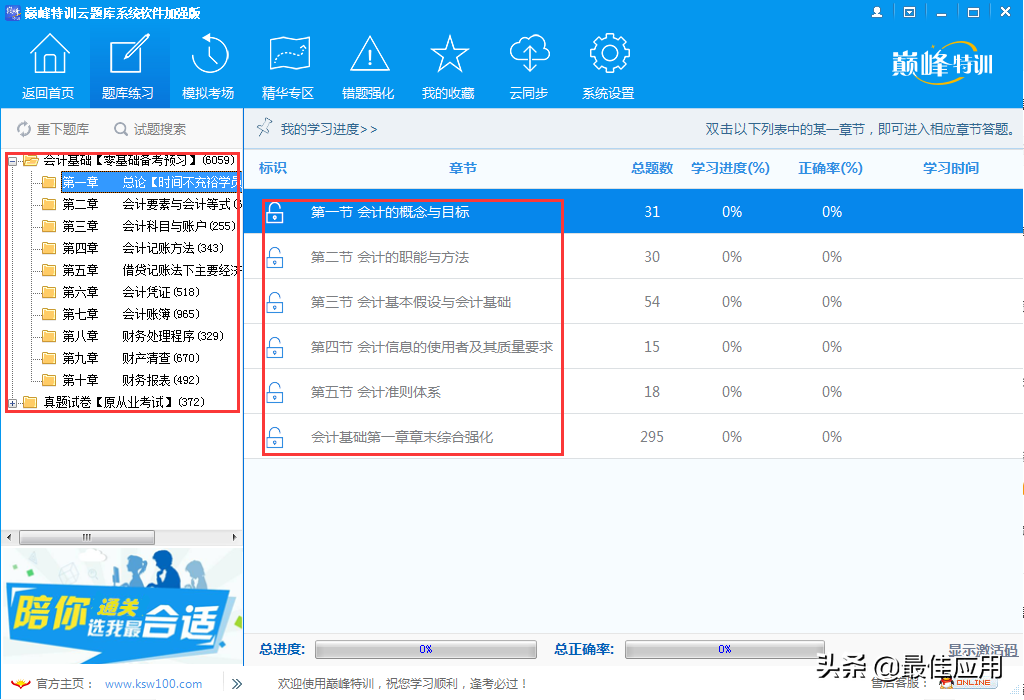Click lock icon of 第五节 会计准则体系
Viewport: 1024px width, 700px height.
tap(275, 392)
